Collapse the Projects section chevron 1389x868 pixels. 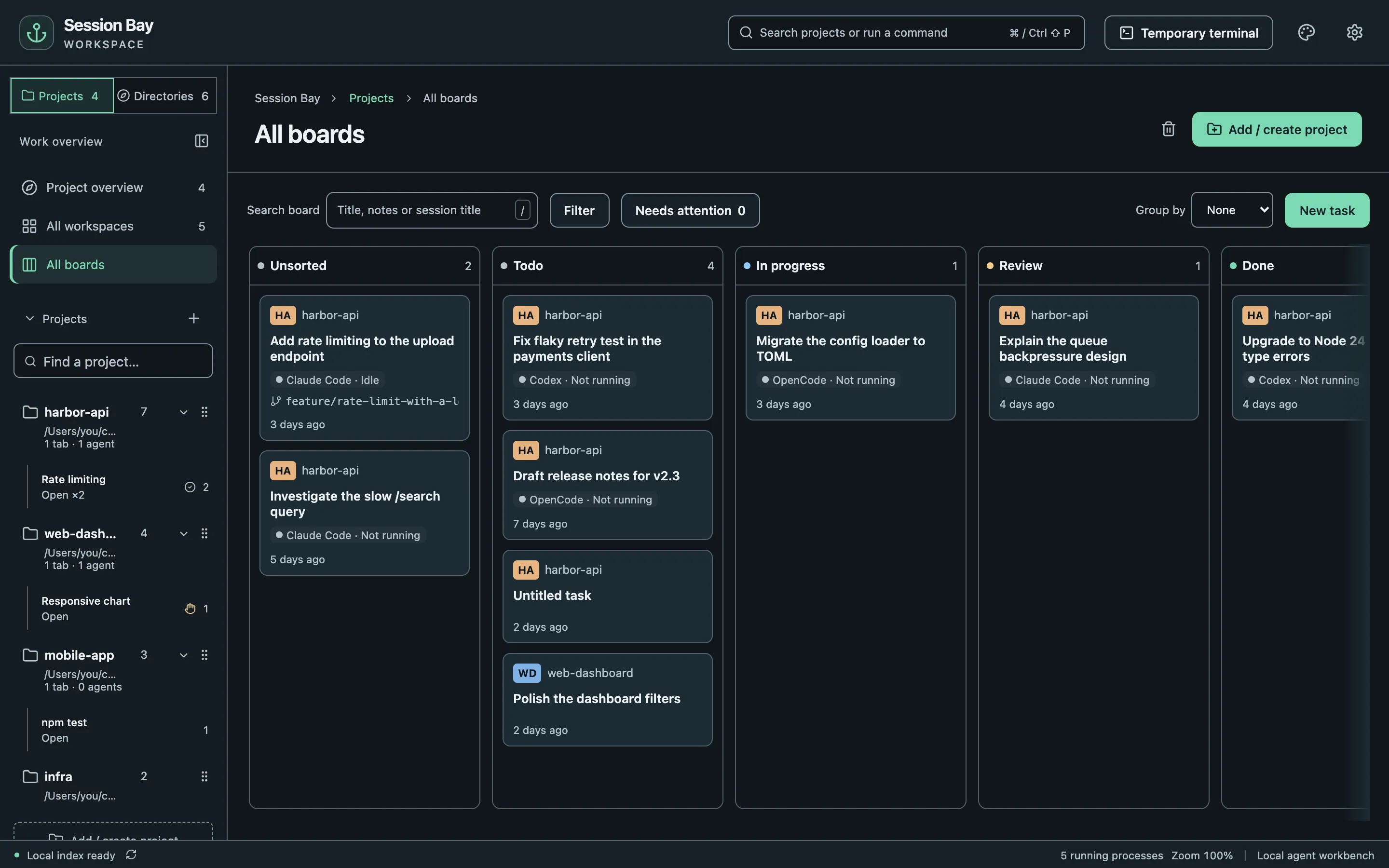[30, 319]
